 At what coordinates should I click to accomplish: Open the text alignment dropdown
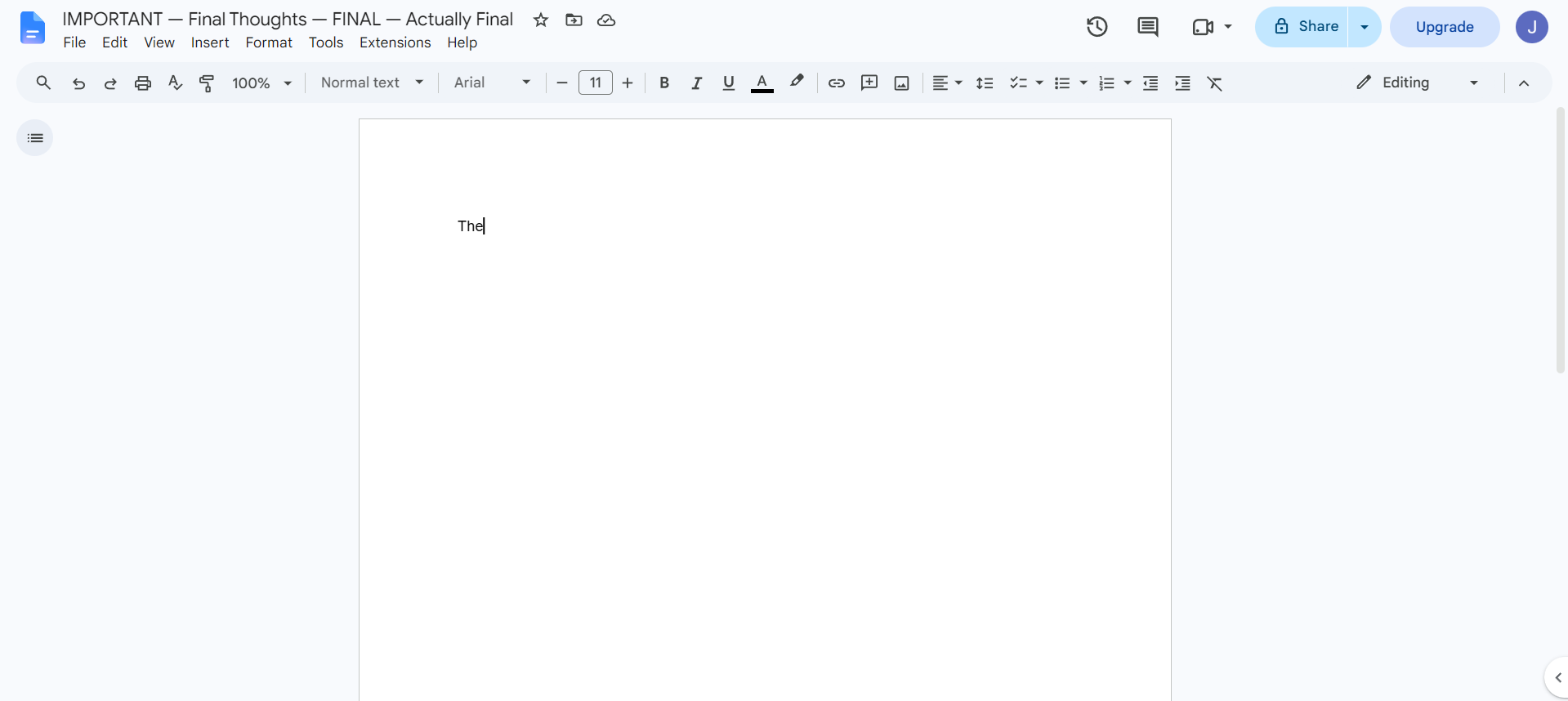(948, 83)
